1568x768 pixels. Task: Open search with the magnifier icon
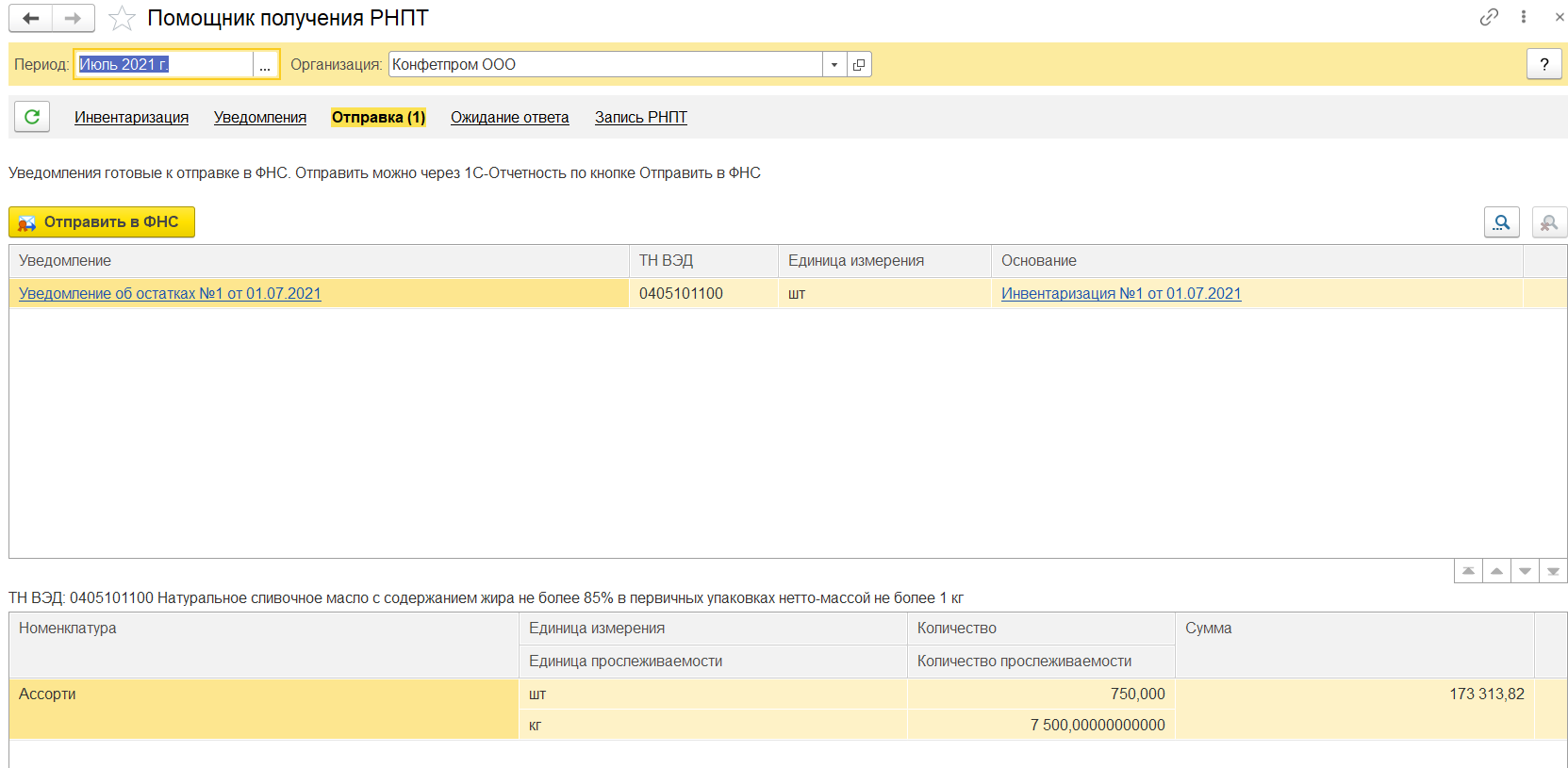coord(1501,222)
